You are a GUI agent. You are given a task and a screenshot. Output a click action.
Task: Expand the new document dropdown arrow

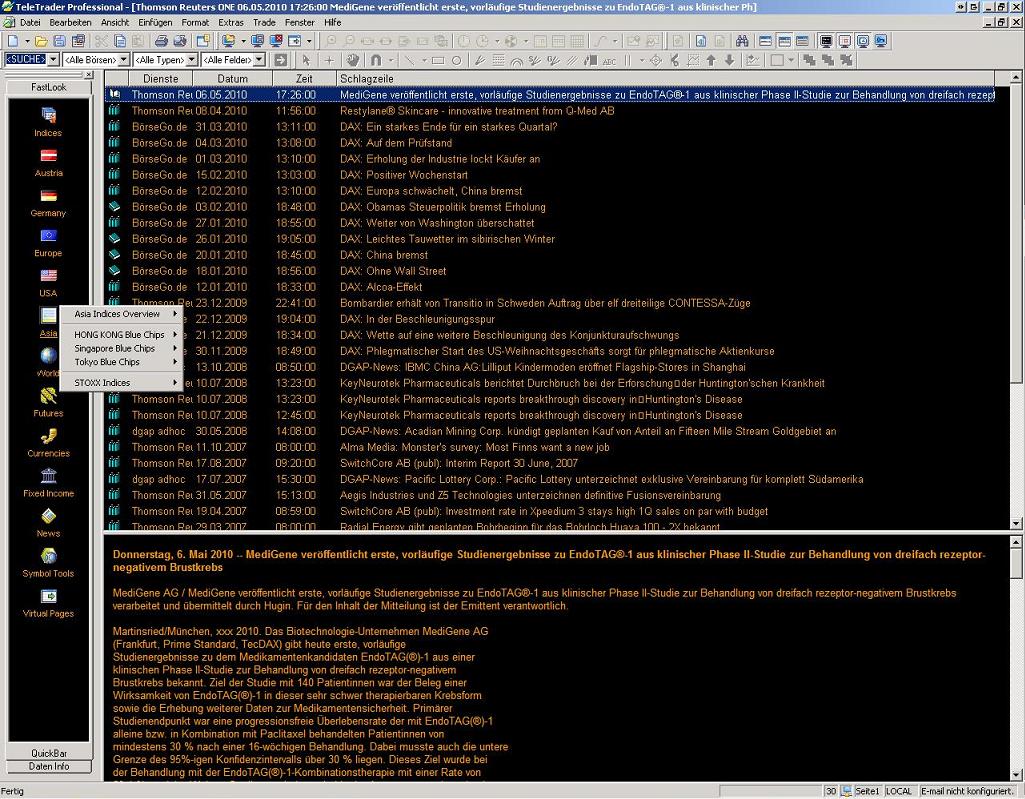pos(26,41)
